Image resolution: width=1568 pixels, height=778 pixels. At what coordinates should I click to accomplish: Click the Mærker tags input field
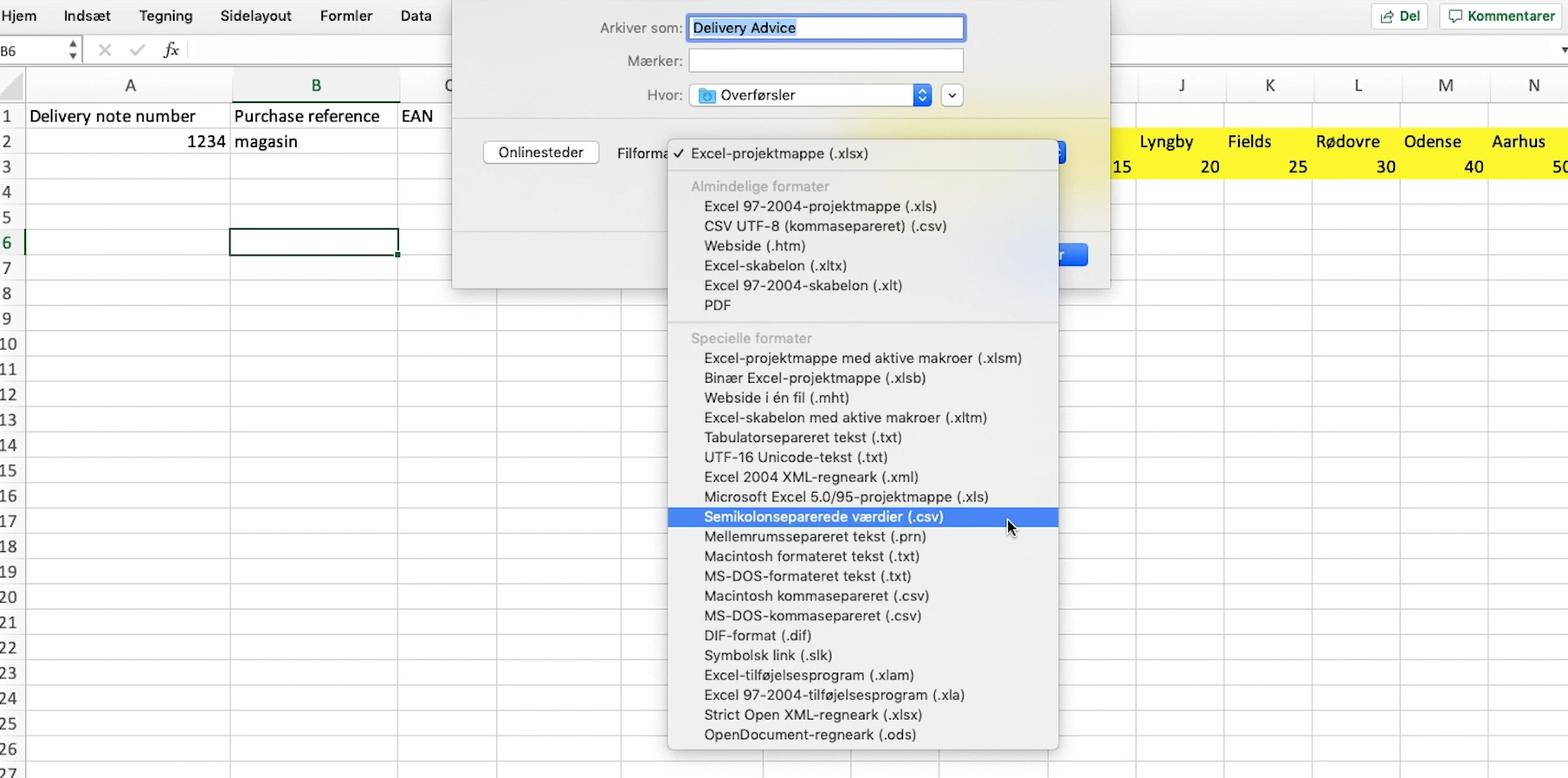click(x=825, y=61)
